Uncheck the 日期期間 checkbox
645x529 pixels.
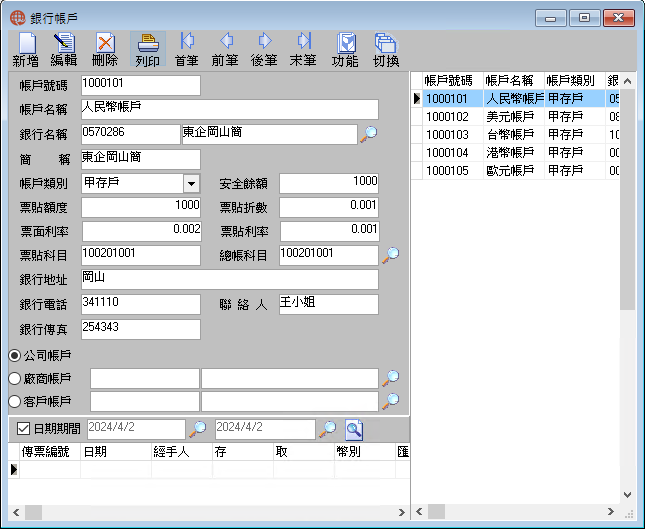pos(23,429)
